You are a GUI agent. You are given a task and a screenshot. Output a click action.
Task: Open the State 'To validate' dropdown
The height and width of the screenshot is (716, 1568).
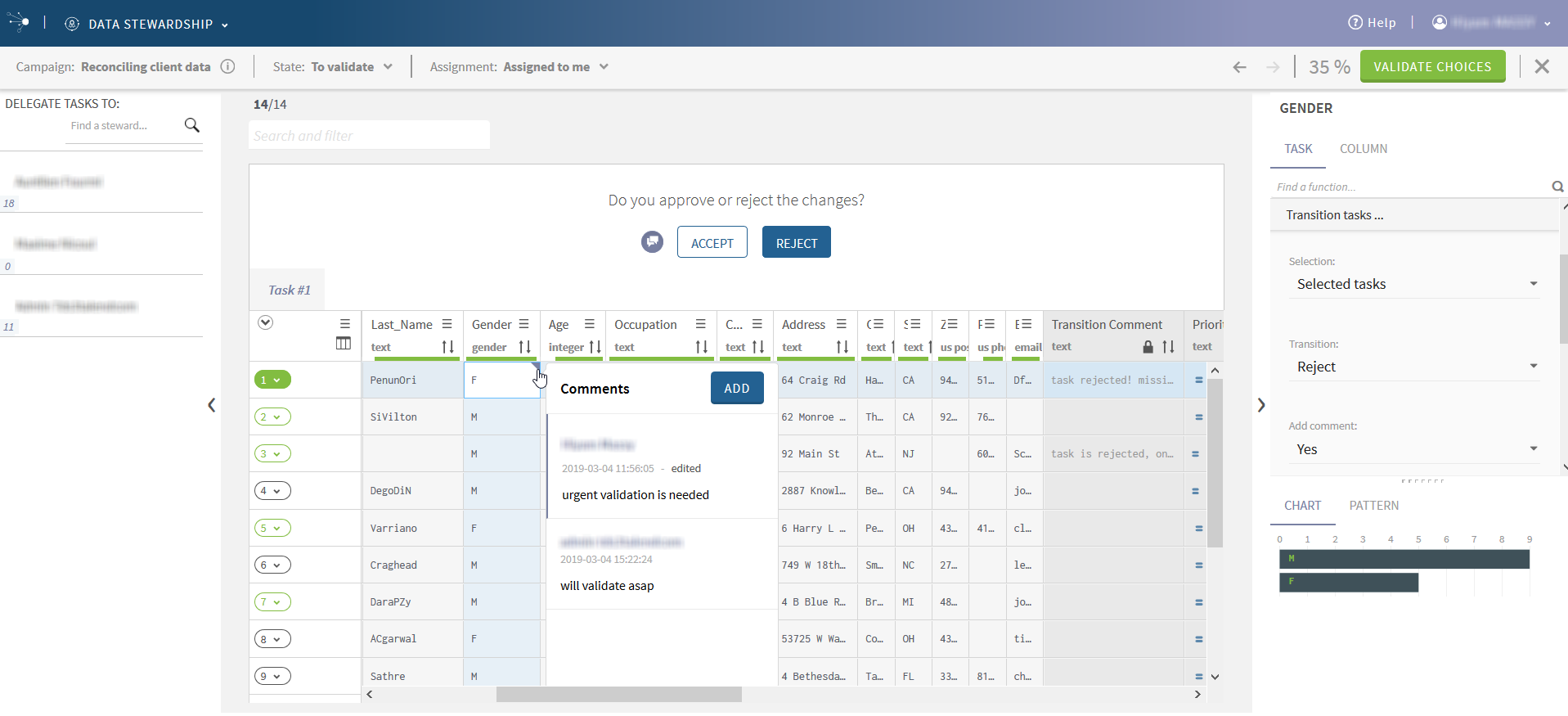point(352,67)
